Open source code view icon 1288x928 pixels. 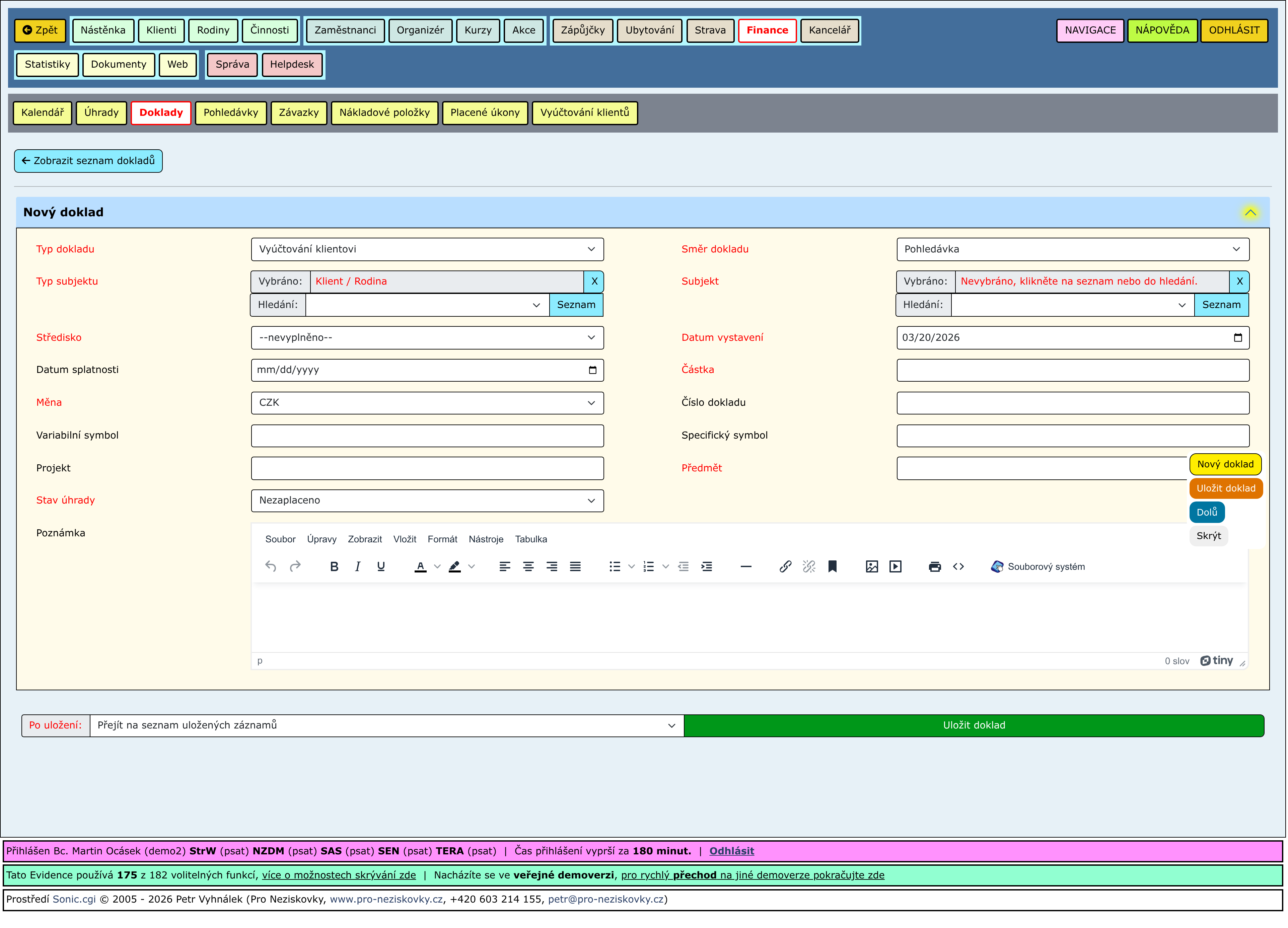[x=958, y=566]
